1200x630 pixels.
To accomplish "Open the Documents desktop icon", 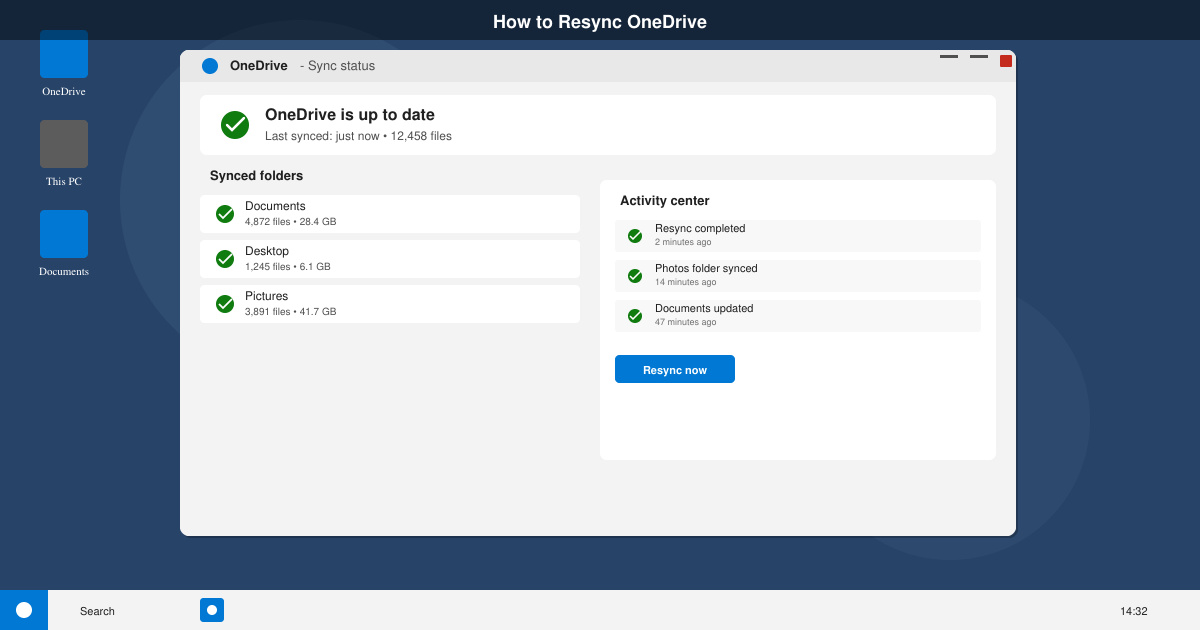I will (64, 234).
